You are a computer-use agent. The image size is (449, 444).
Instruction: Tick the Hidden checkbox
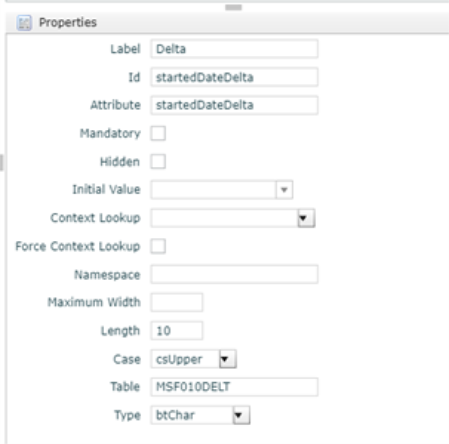[158, 162]
